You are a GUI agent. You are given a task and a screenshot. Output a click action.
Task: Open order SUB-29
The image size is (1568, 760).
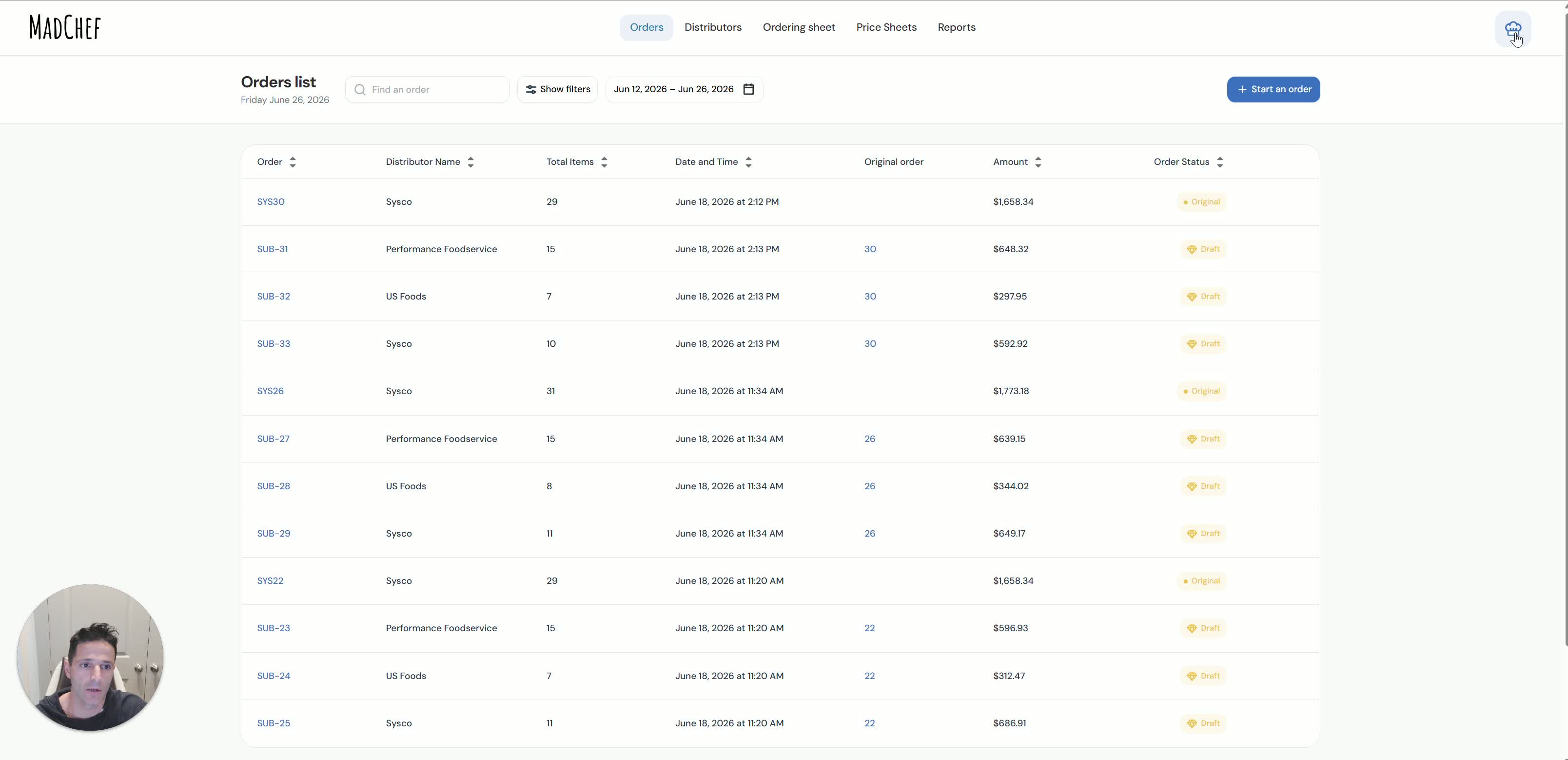point(274,534)
